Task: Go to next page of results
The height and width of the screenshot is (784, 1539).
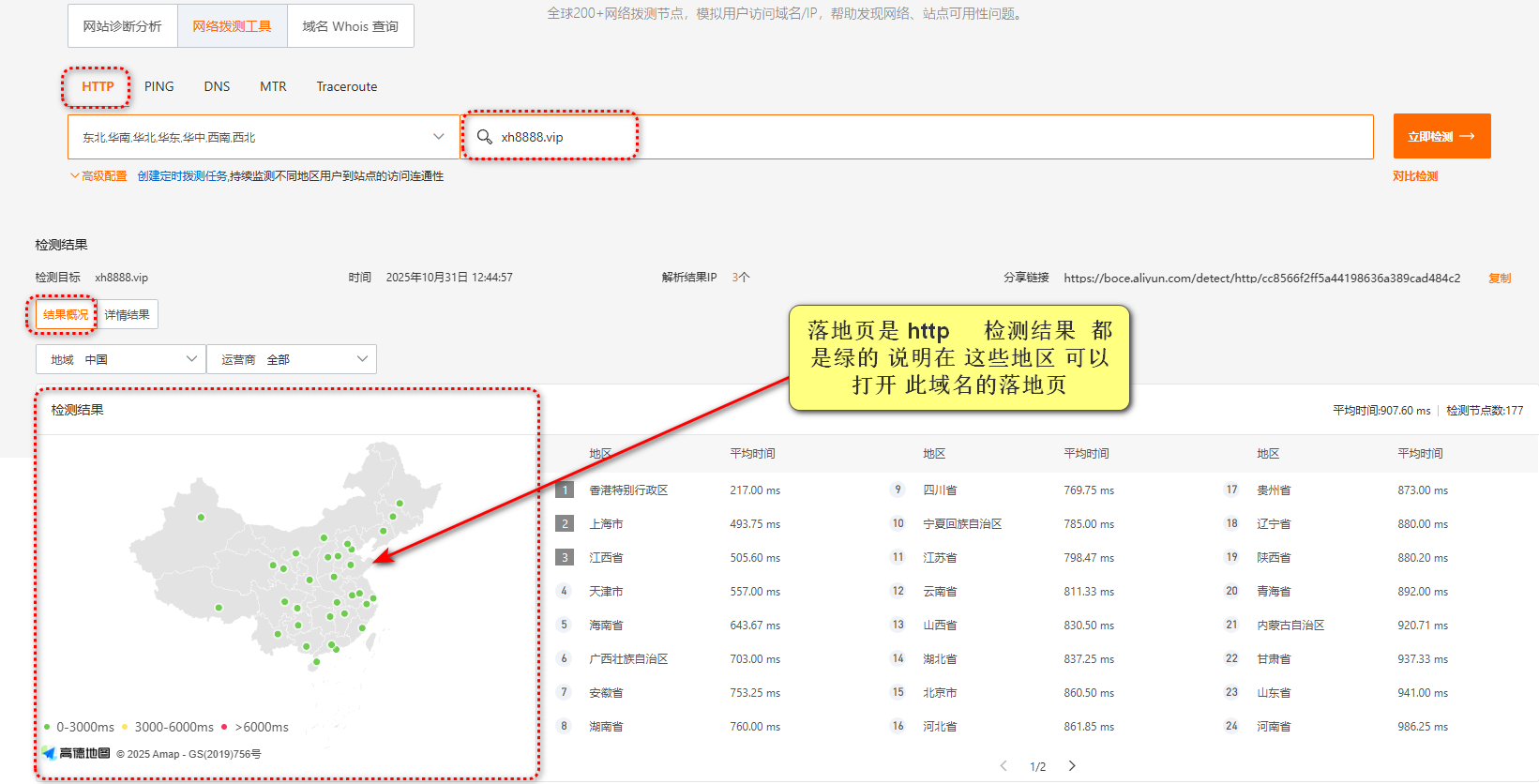Action: coord(1072,766)
